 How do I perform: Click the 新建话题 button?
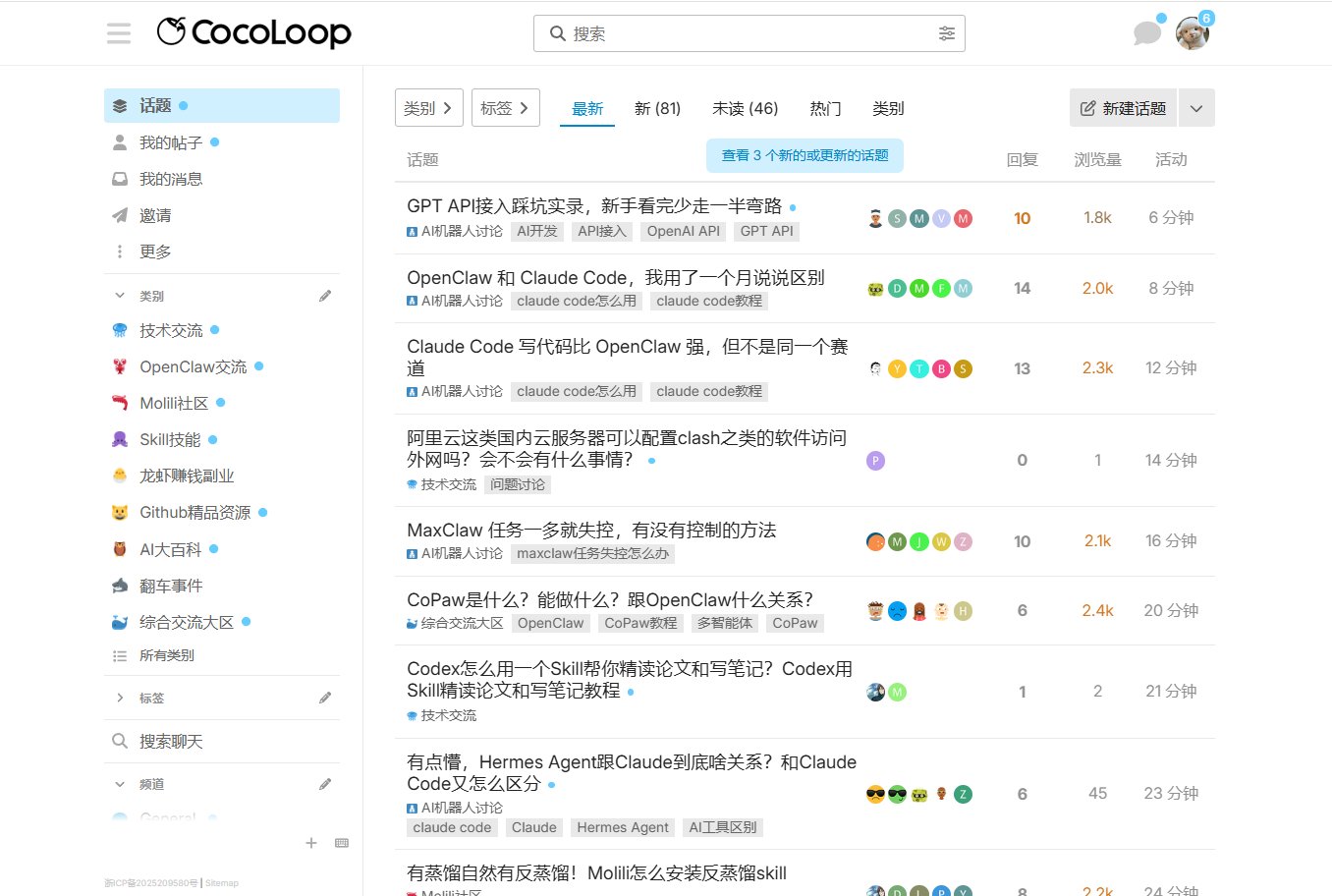[1123, 108]
